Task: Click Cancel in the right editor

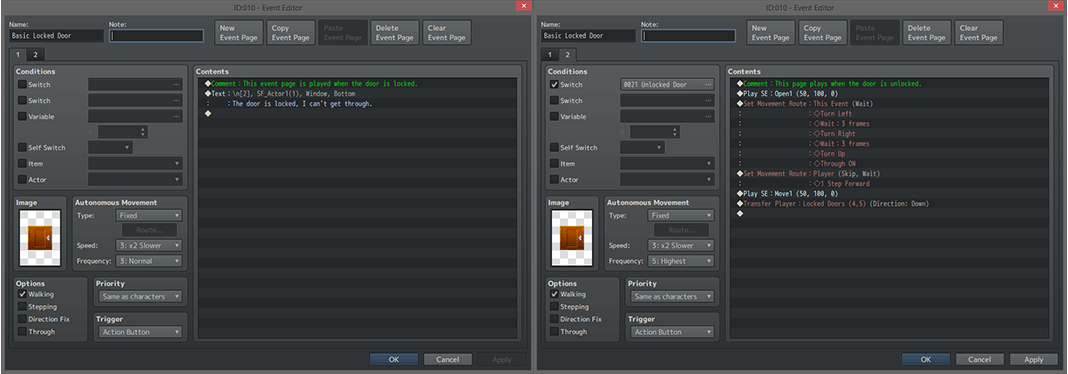Action: [979, 359]
